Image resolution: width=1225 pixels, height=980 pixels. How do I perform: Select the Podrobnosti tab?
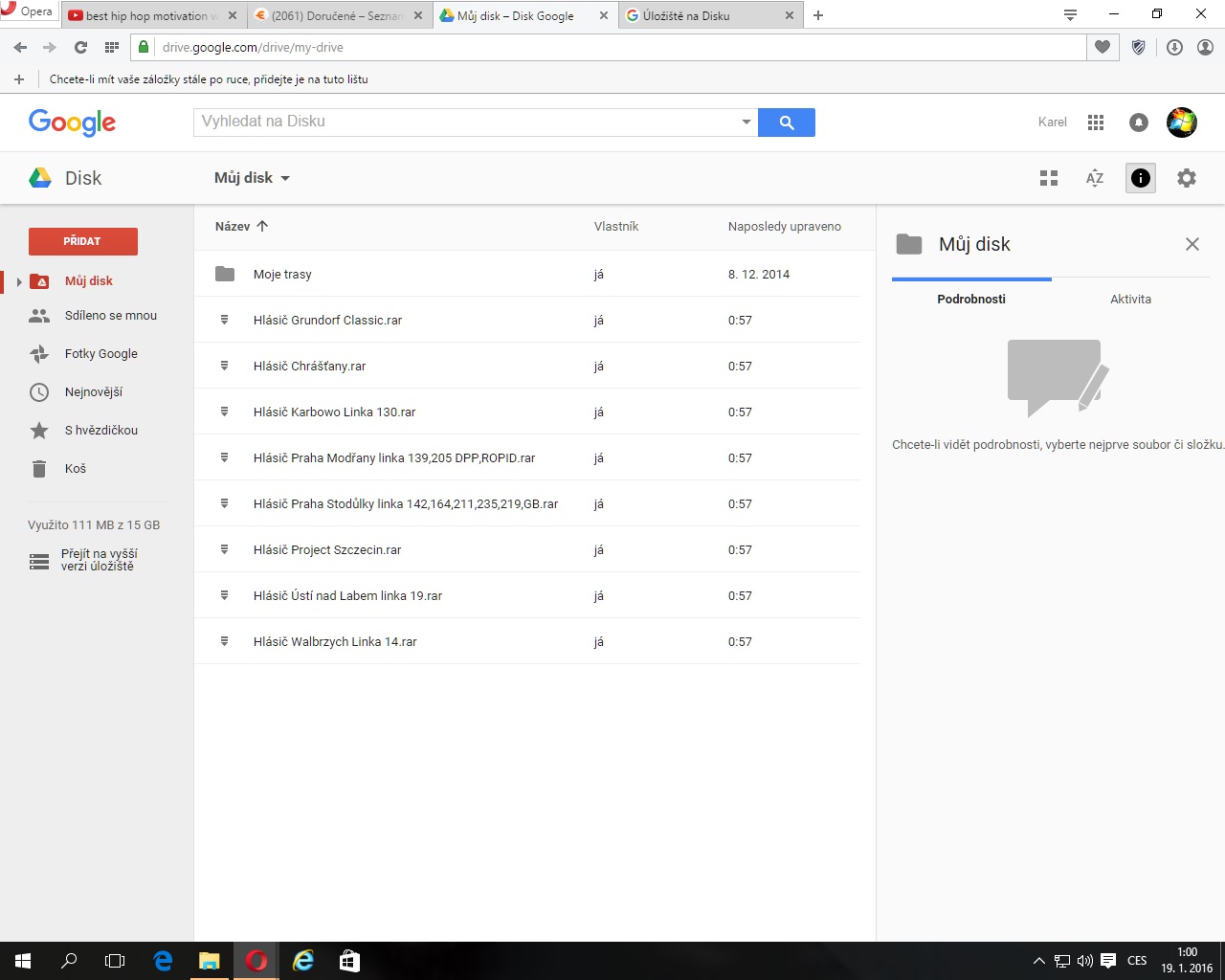[970, 300]
